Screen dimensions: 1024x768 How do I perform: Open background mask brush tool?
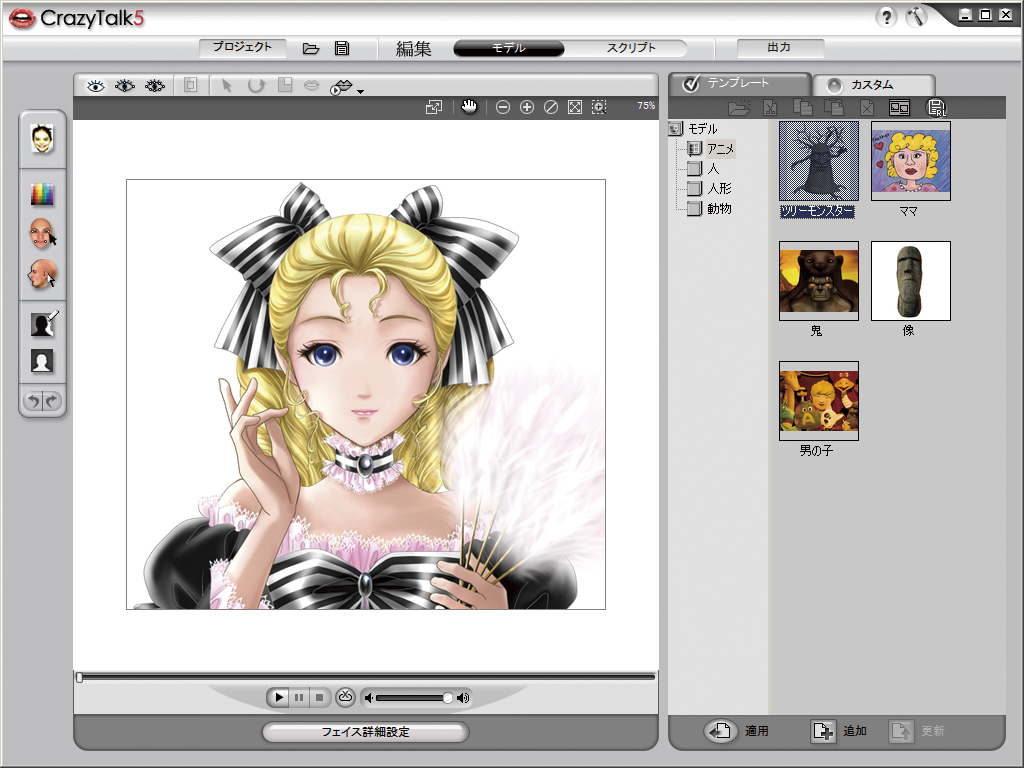click(43, 323)
